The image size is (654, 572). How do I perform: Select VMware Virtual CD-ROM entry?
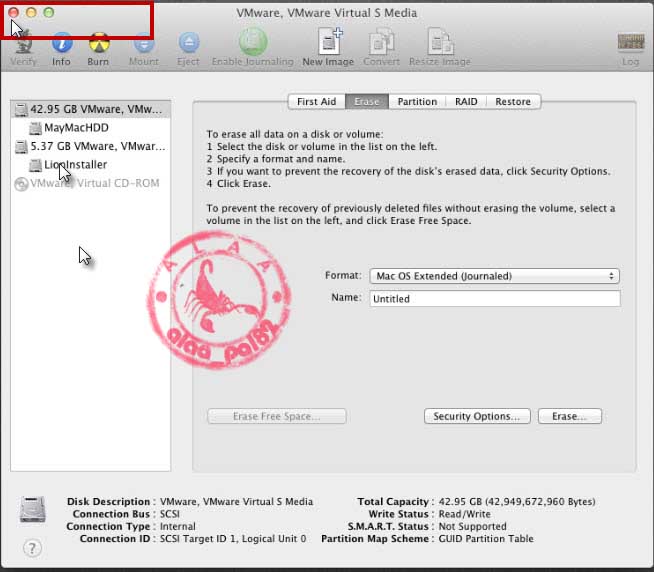[x=91, y=183]
